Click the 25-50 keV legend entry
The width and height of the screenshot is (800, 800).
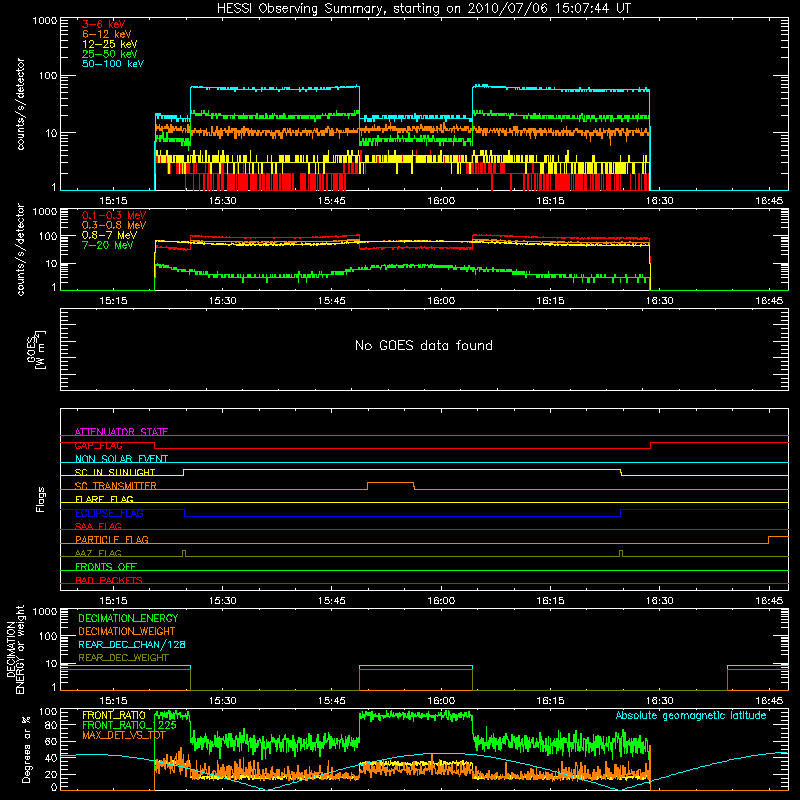click(x=110, y=54)
